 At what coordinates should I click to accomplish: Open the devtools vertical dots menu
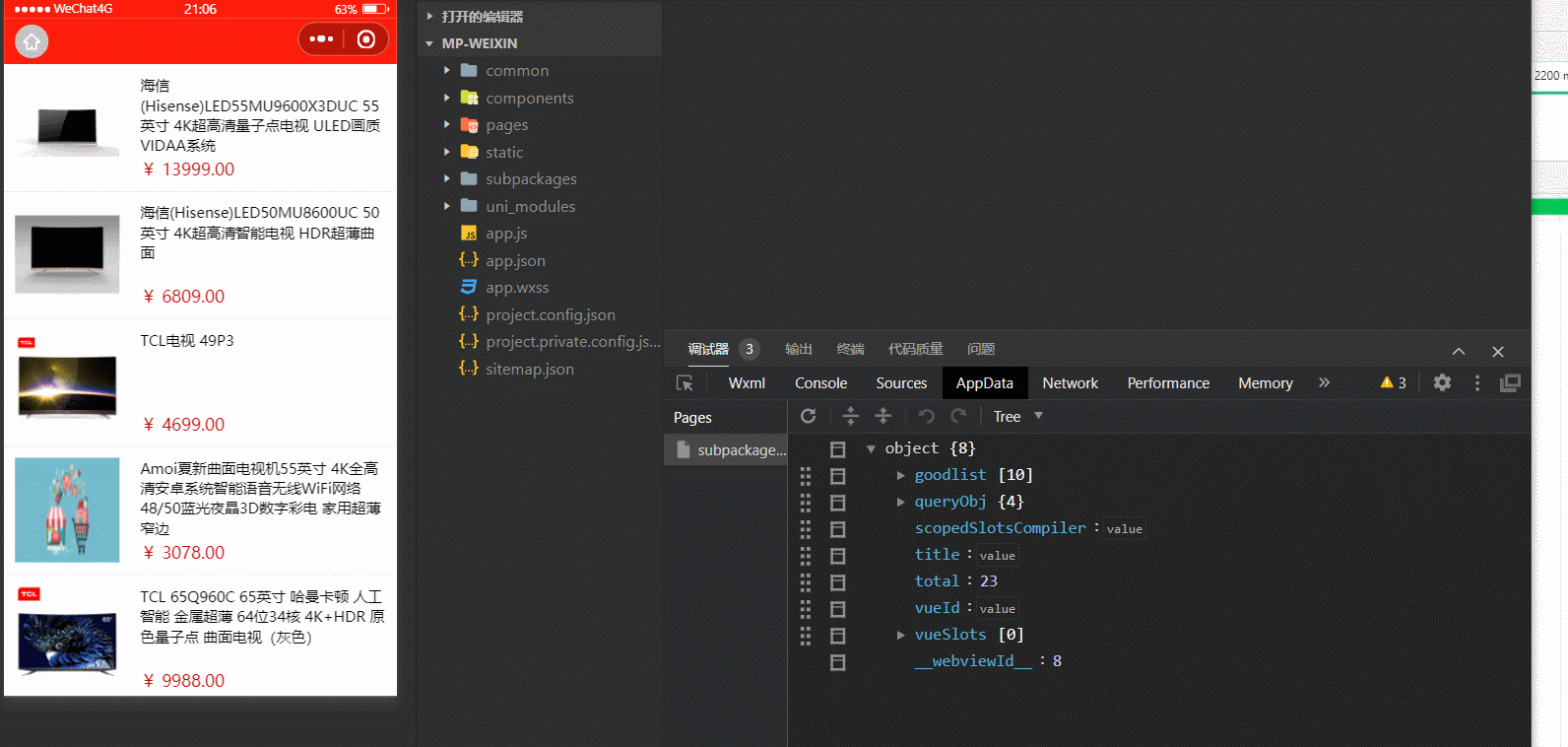1476,382
